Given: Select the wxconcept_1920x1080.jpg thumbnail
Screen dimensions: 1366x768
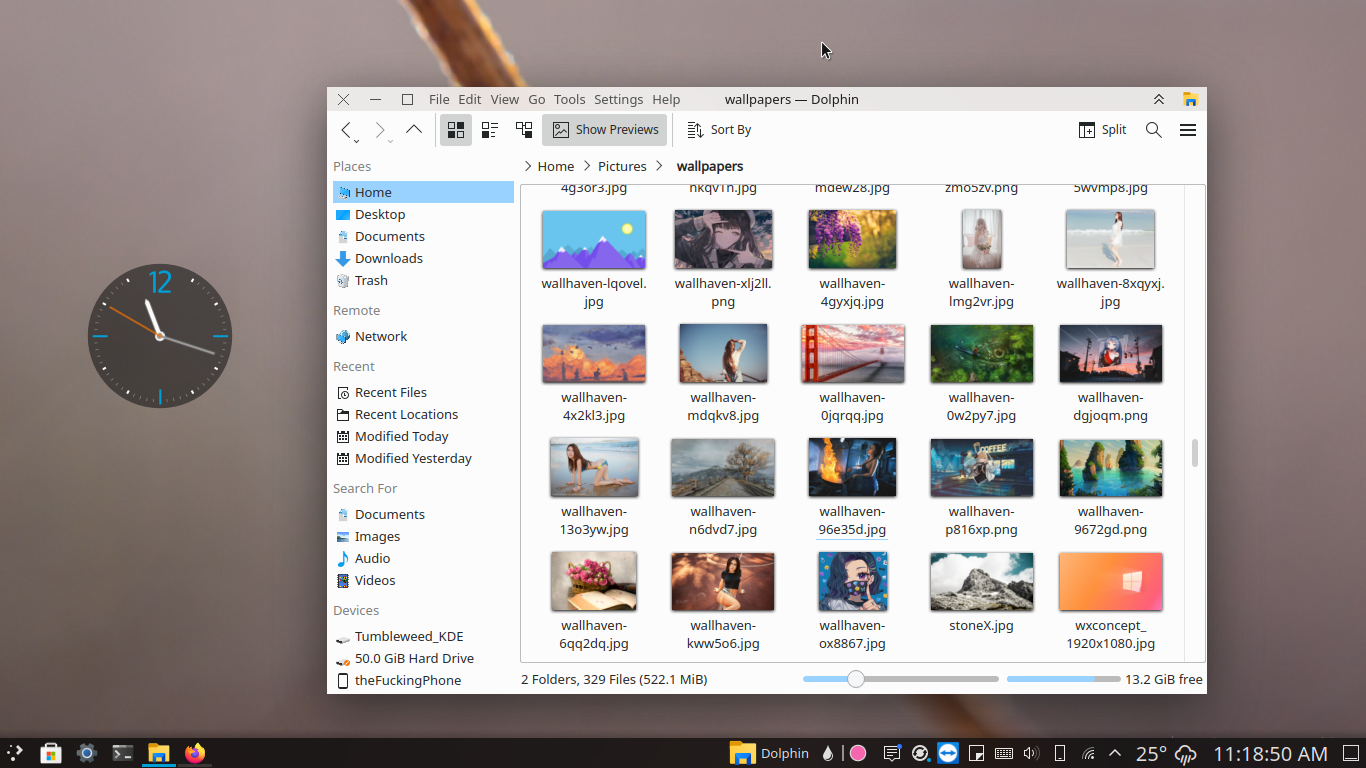Looking at the screenshot, I should pos(1111,582).
